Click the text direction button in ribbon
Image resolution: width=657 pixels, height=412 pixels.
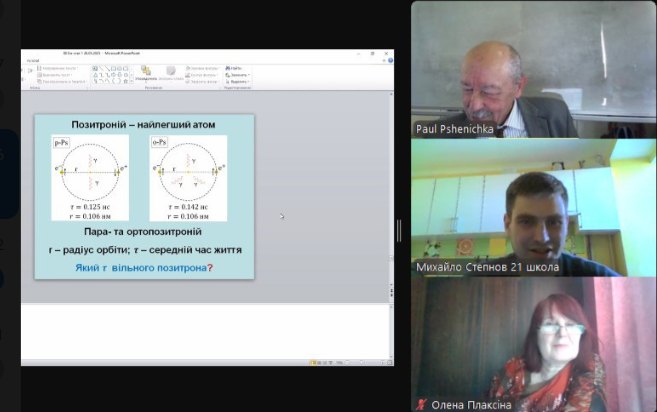(x=62, y=68)
